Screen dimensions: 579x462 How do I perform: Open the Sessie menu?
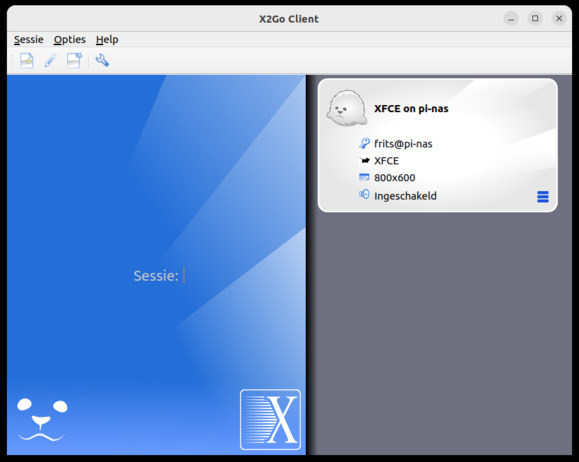click(29, 40)
